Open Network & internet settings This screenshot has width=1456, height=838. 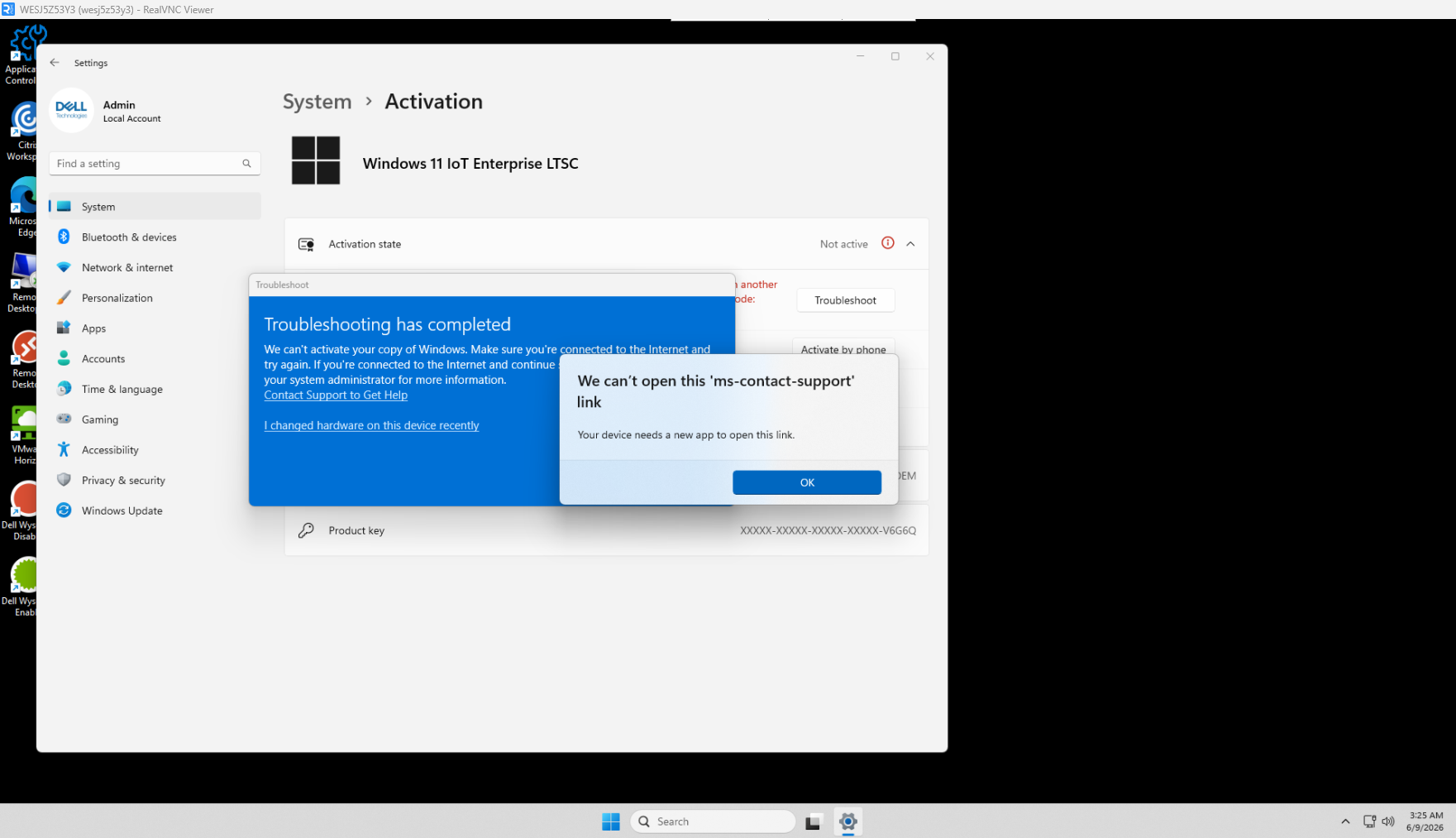(x=155, y=268)
